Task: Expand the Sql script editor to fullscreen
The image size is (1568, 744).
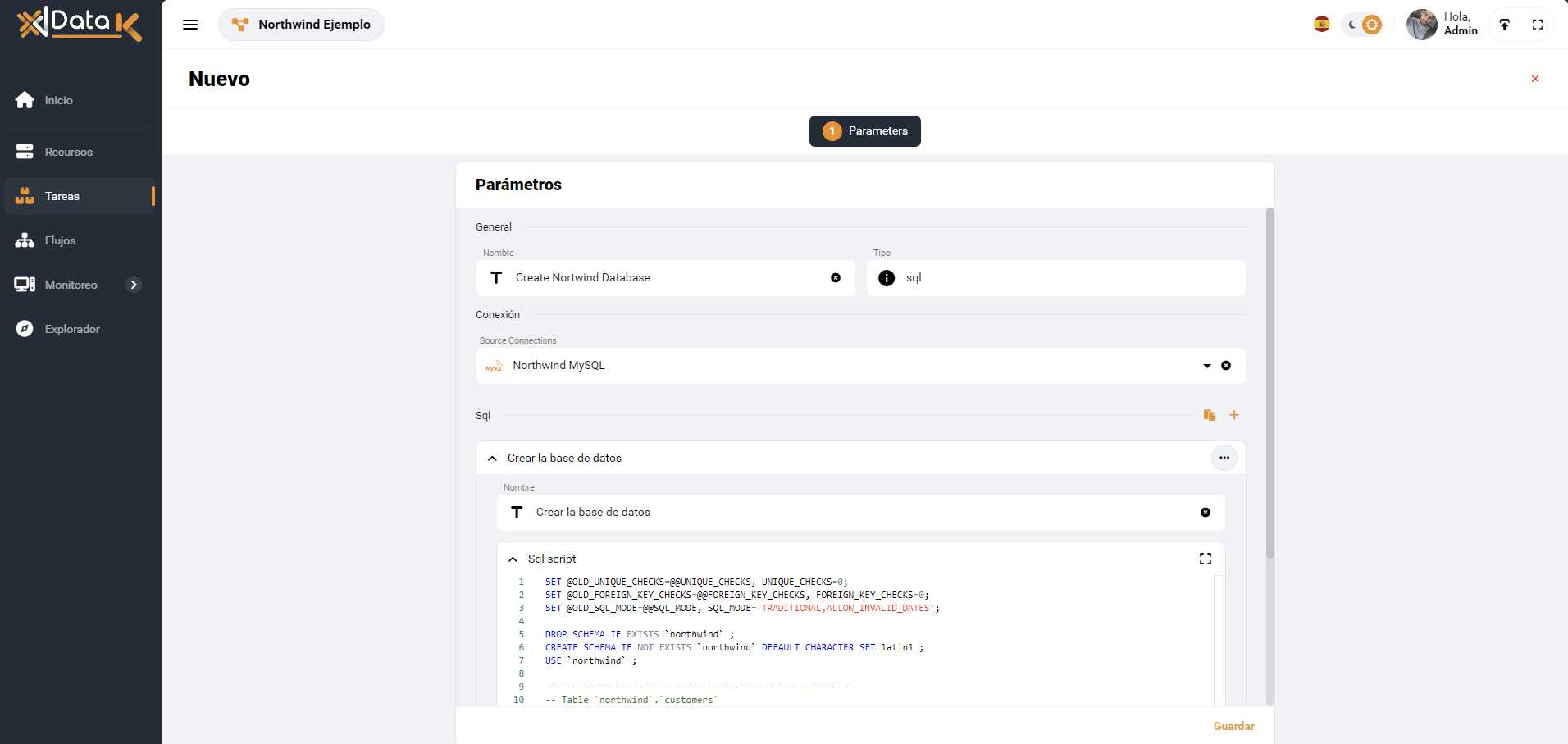Action: [1205, 559]
